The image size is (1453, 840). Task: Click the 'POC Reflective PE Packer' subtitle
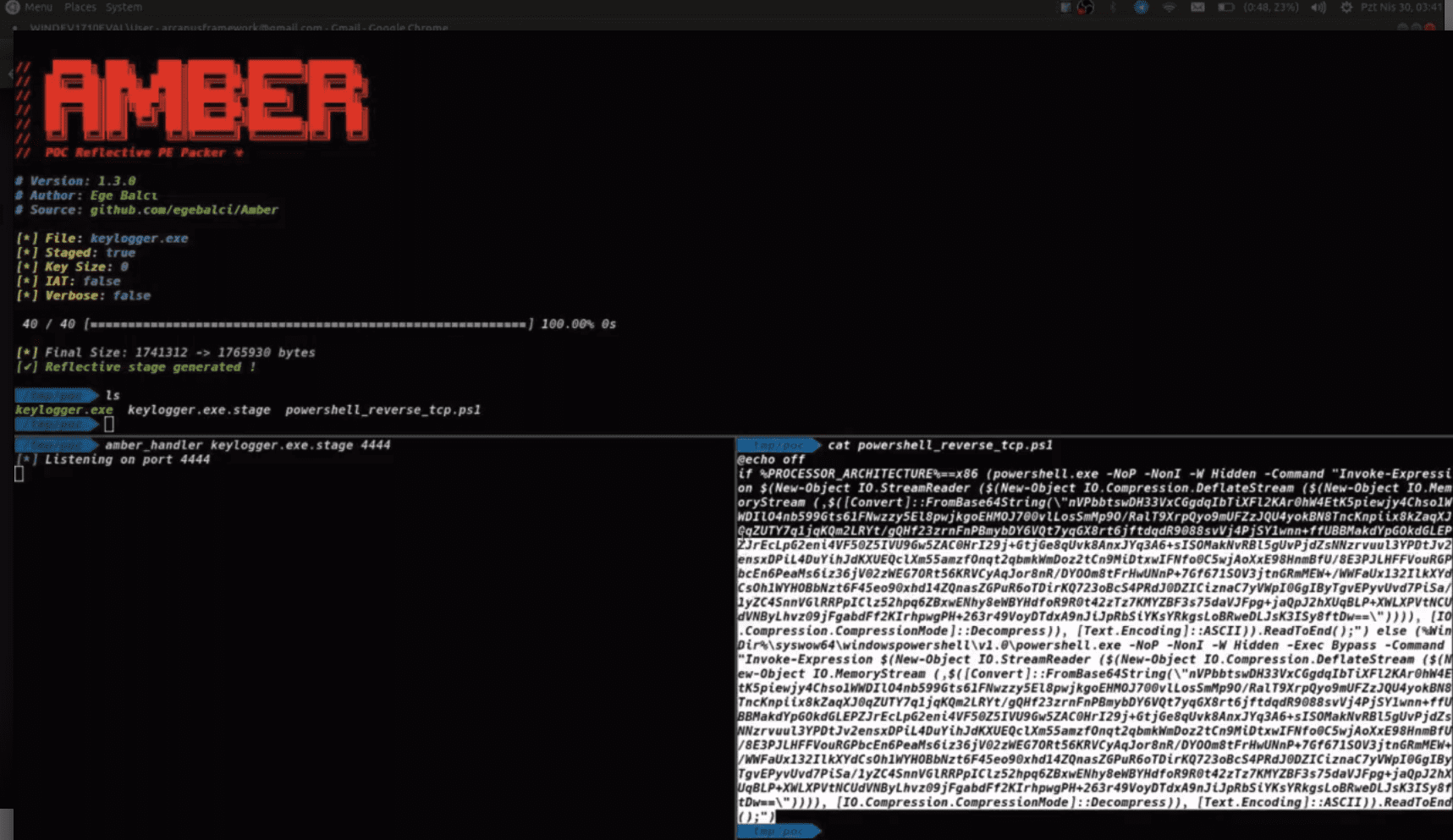point(136,153)
